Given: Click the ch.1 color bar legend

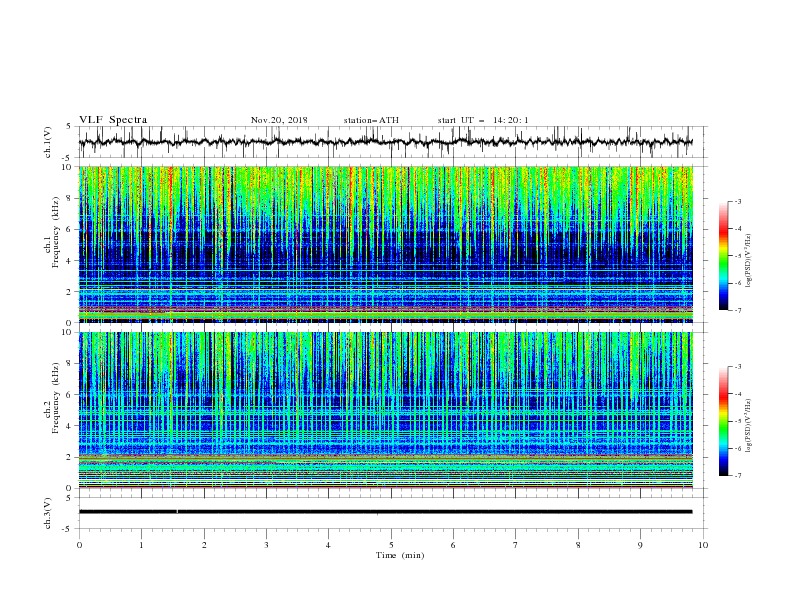Looking at the screenshot, I should click(723, 256).
